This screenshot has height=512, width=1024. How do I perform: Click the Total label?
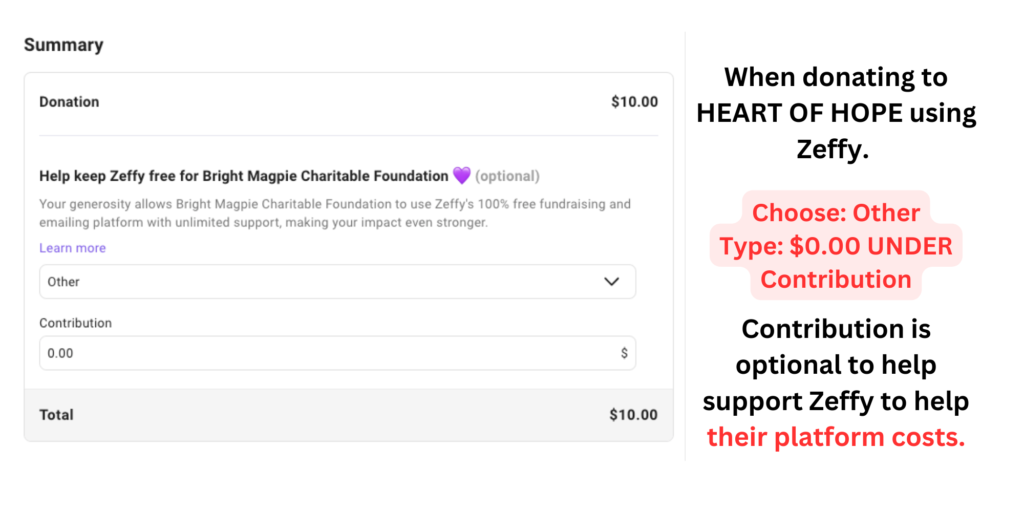(x=56, y=415)
